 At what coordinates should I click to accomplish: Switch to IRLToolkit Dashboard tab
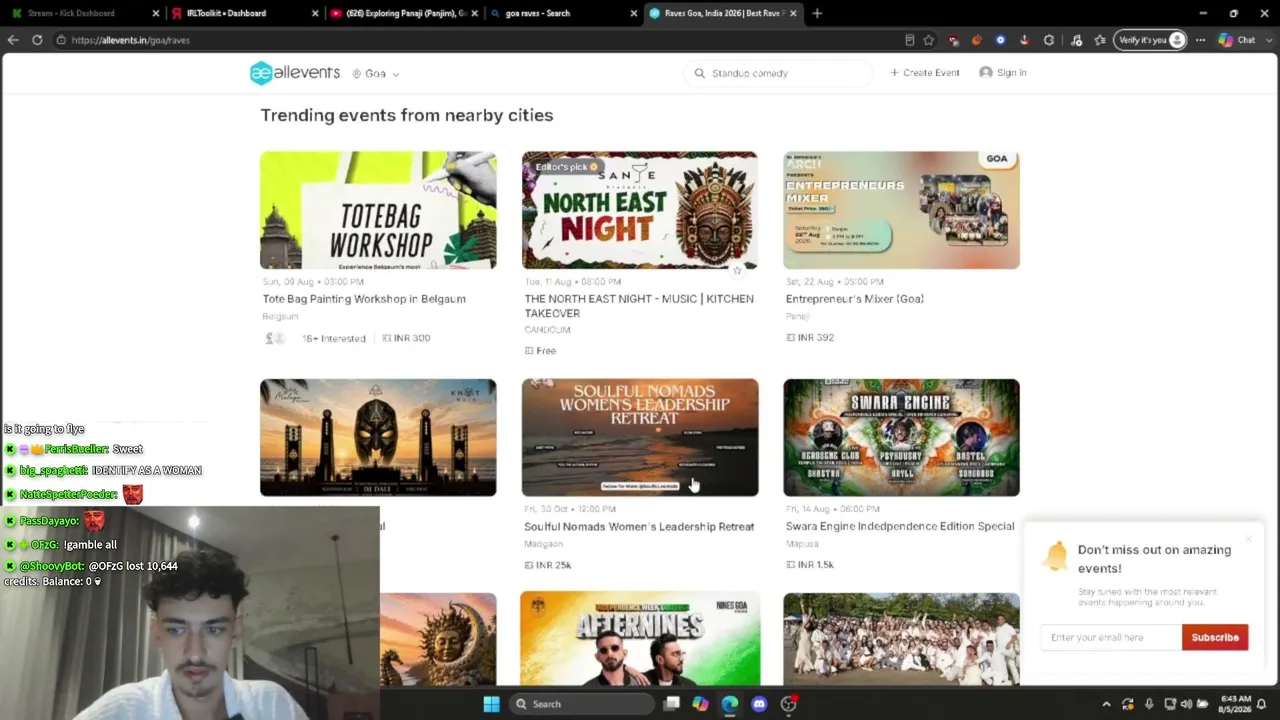[243, 13]
